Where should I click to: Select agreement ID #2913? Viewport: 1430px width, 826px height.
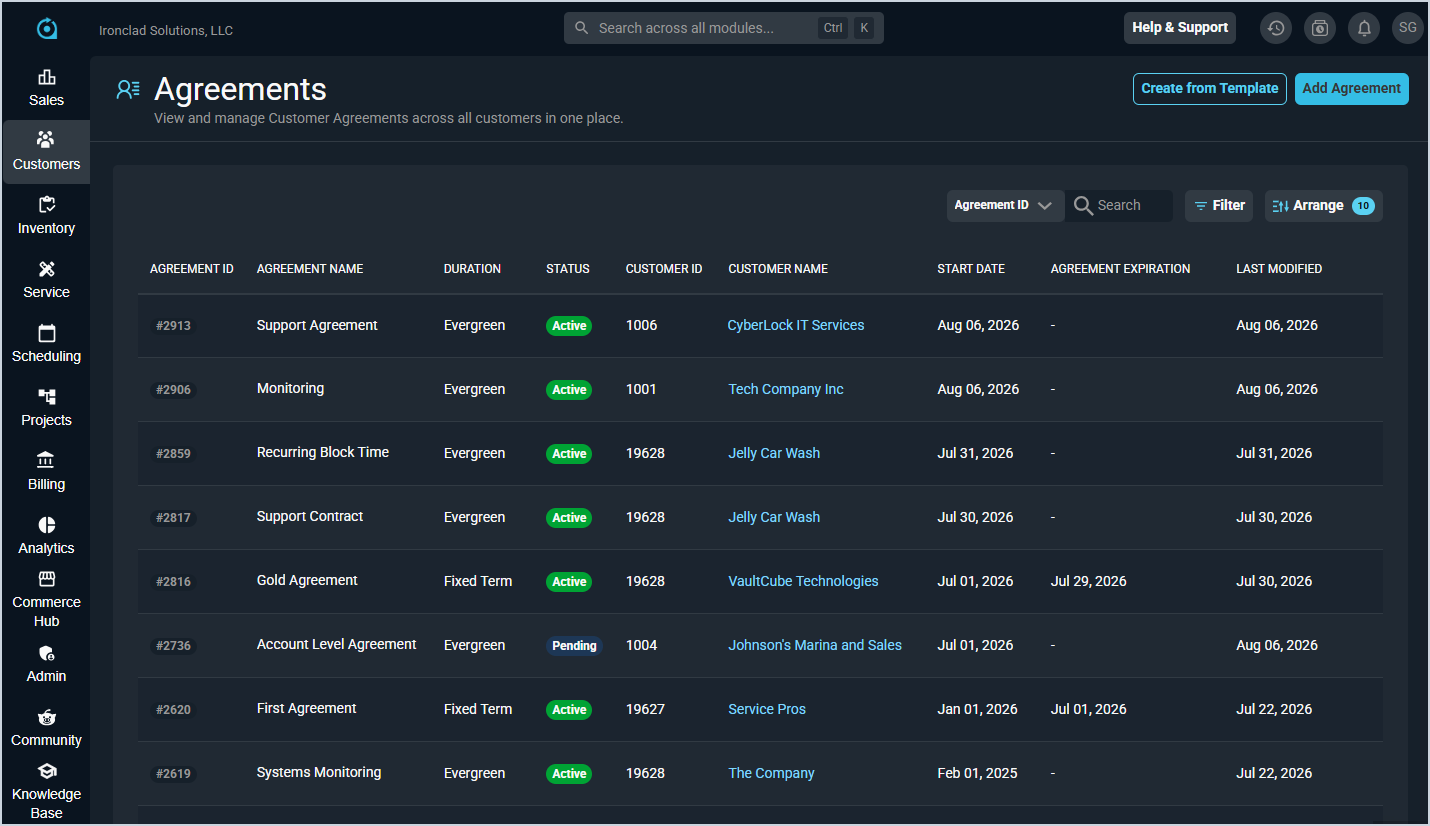click(173, 326)
